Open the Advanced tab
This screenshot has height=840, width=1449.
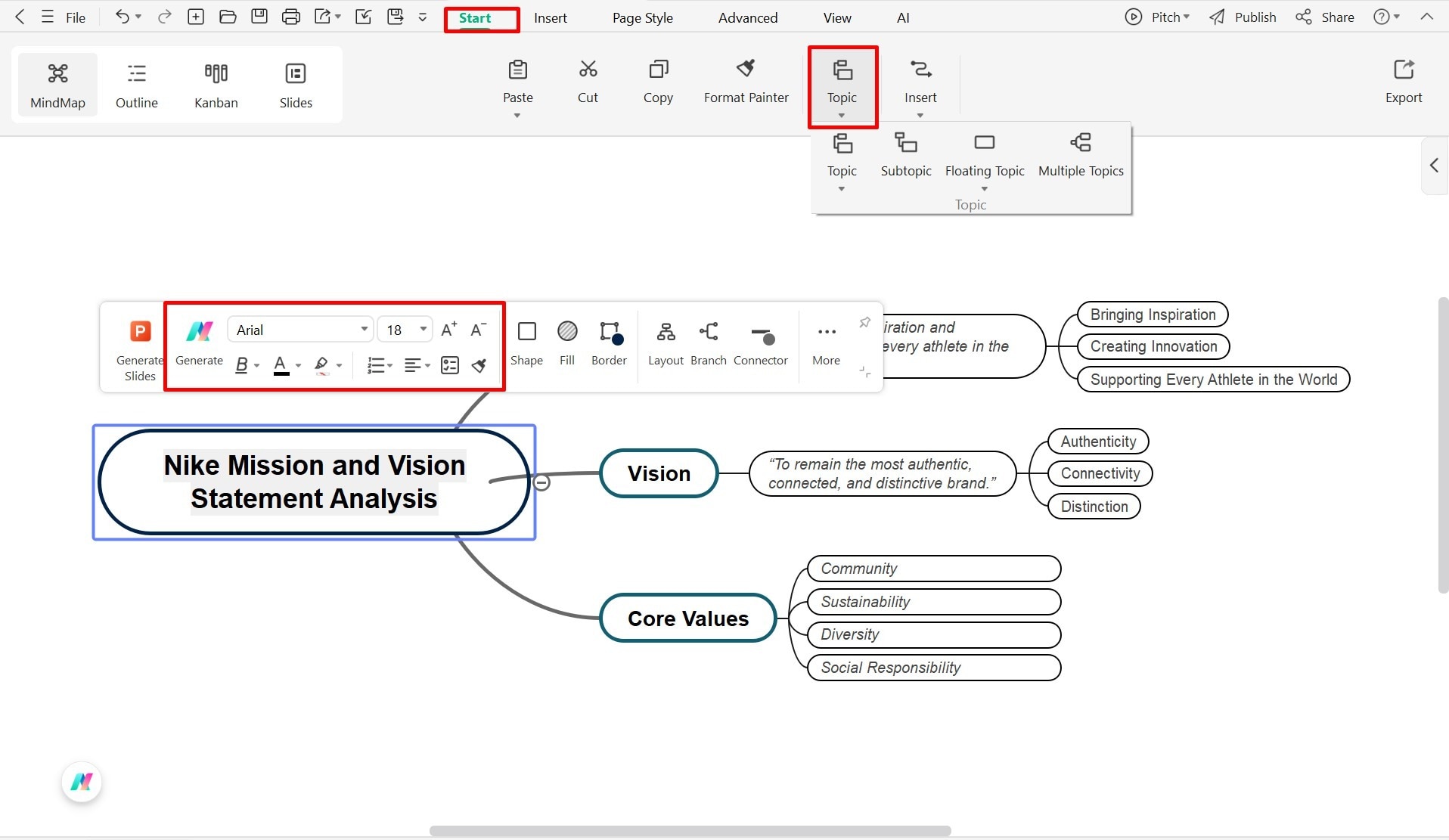point(748,18)
